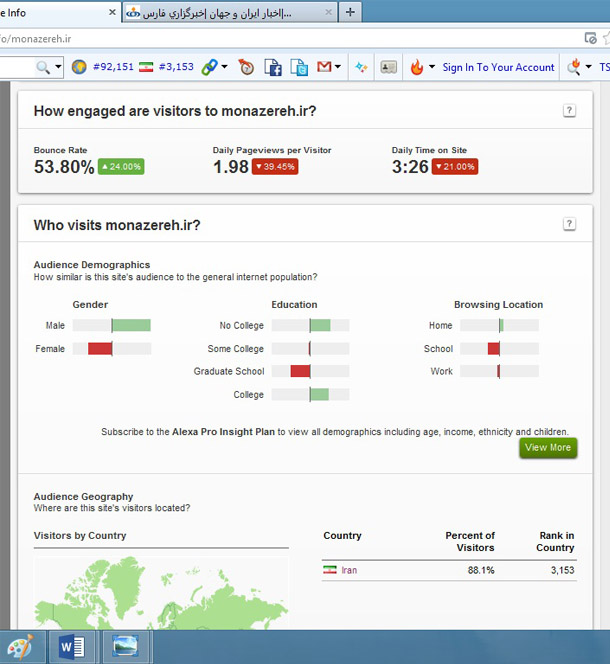Click the global rank #92,151 text

pos(113,67)
